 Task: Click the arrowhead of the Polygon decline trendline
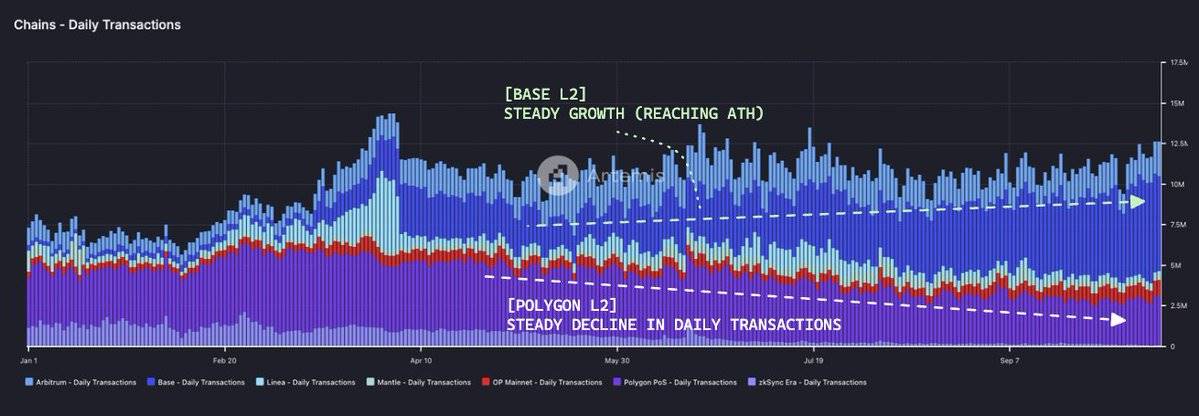tap(1119, 320)
